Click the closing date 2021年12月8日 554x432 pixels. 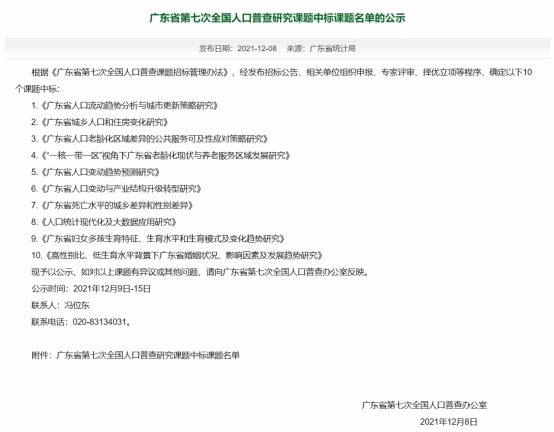449,421
